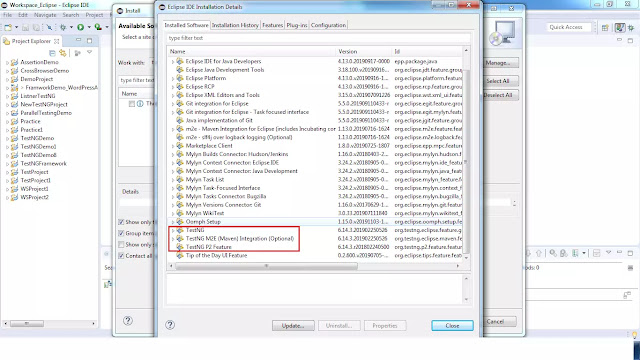Image resolution: width=640 pixels, height=360 pixels.
Task: Expand the WSProject2 project tree
Action: (x=7, y=198)
